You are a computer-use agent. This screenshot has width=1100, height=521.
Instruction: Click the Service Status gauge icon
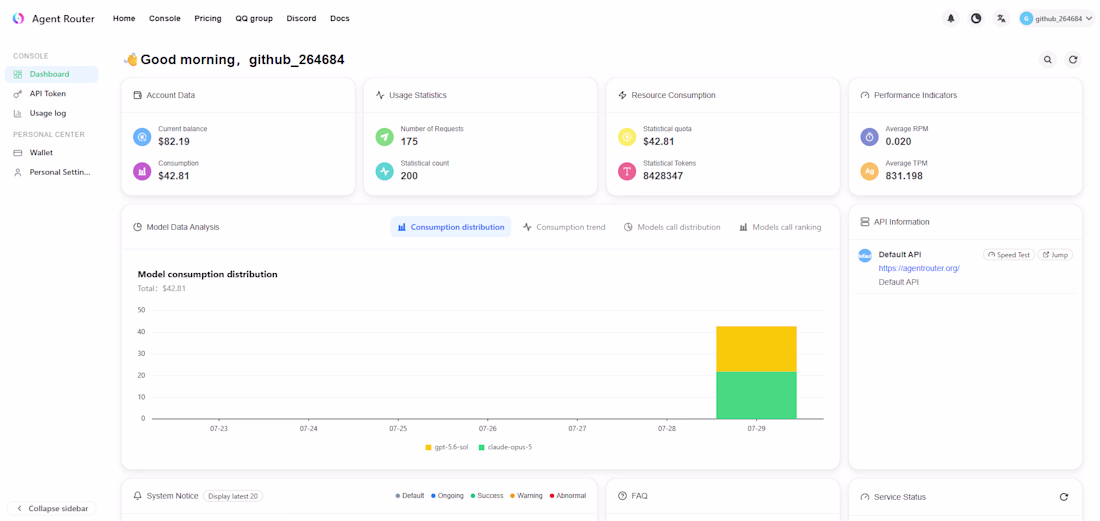point(865,496)
